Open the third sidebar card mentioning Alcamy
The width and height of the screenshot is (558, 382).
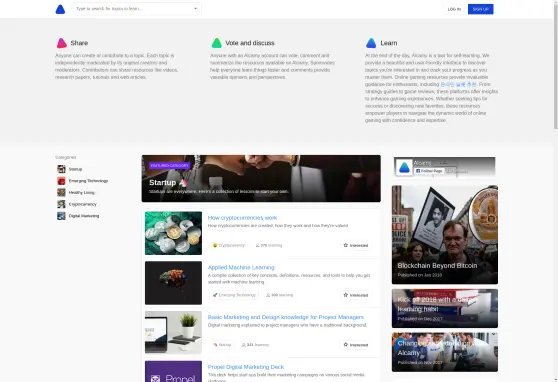tap(445, 352)
